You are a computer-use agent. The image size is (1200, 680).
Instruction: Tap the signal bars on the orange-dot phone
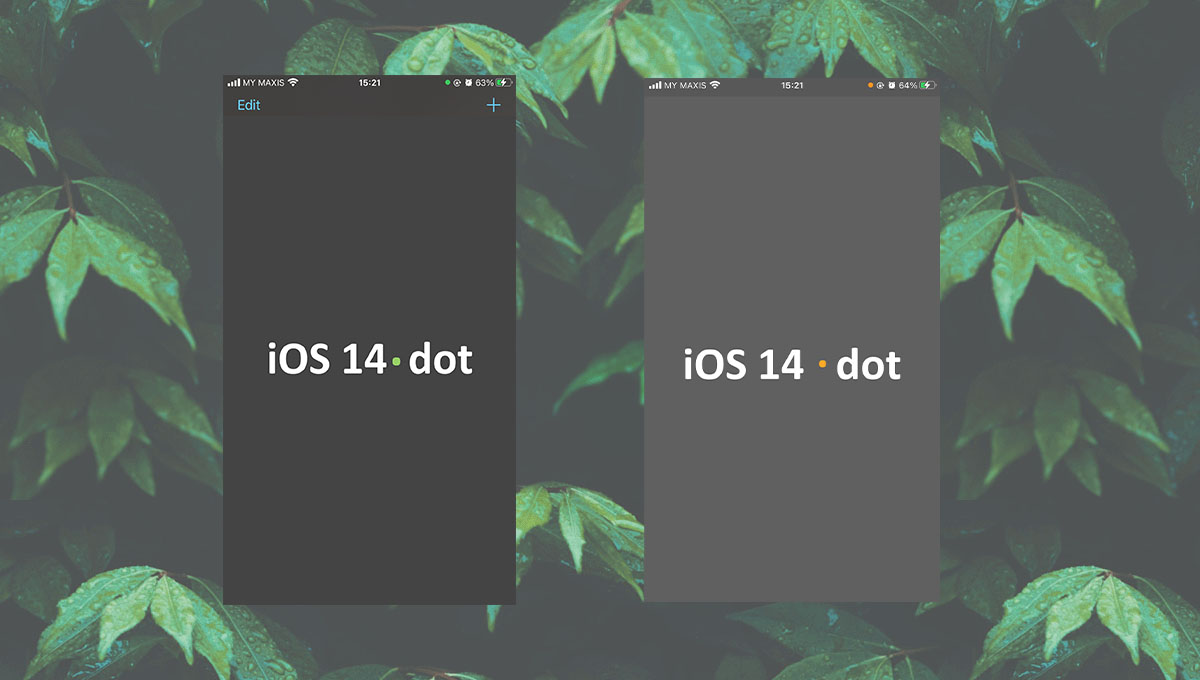point(655,86)
